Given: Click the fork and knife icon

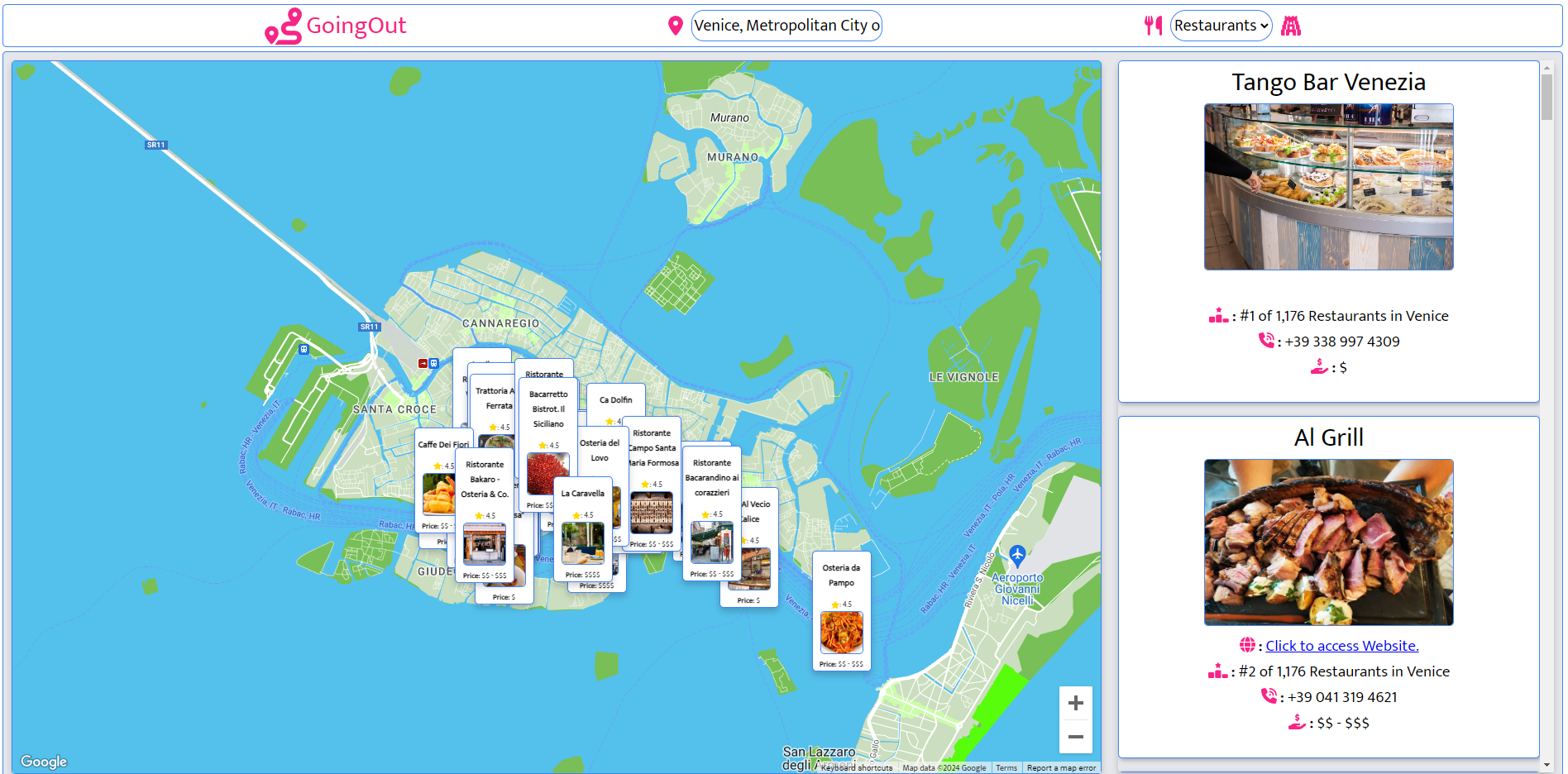Looking at the screenshot, I should [1153, 26].
